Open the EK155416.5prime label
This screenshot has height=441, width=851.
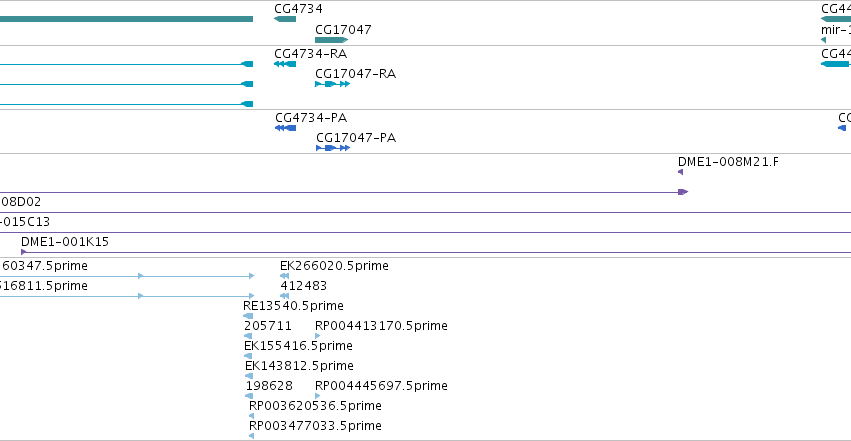(x=298, y=346)
